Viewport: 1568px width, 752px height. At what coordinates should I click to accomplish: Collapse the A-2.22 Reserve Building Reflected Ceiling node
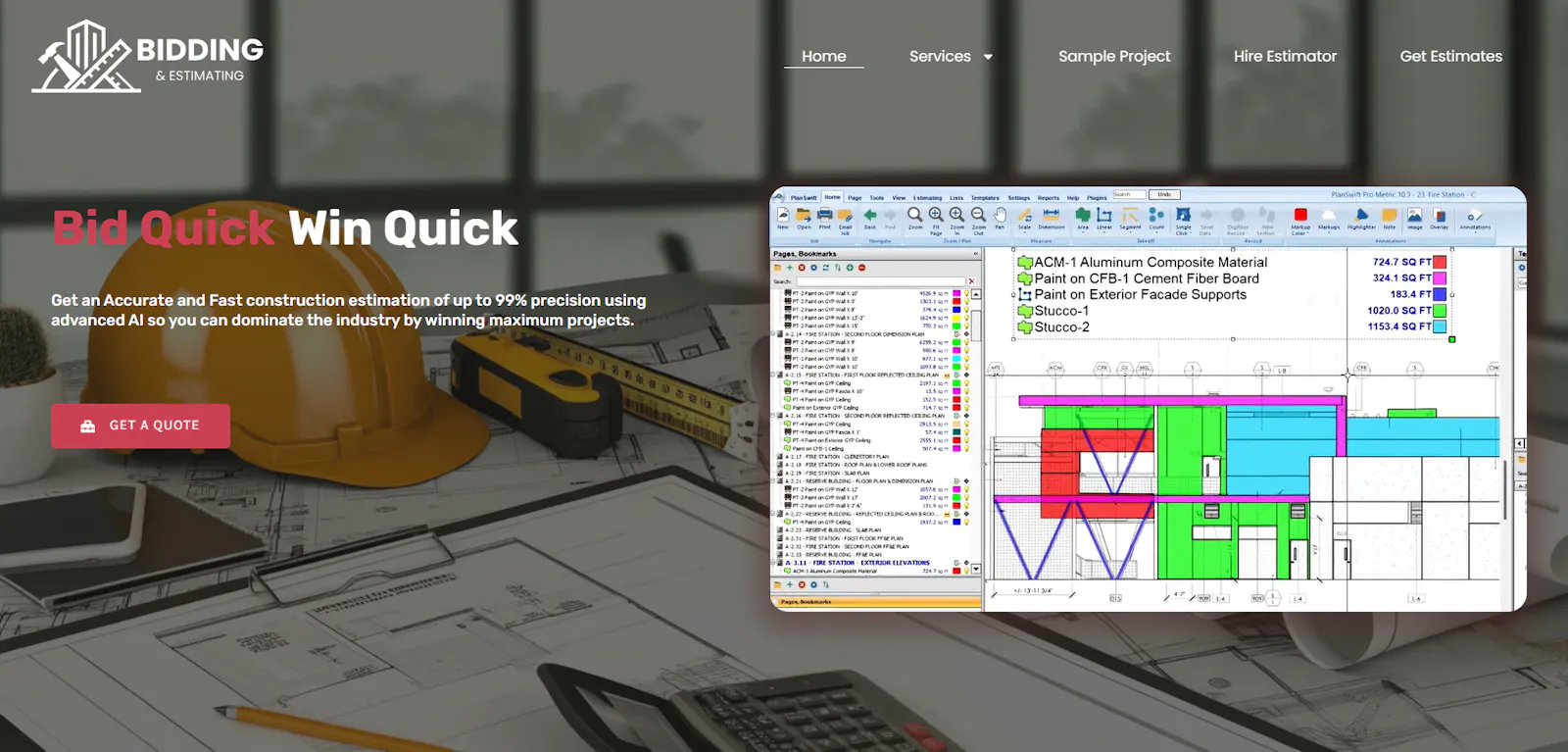pyautogui.click(x=773, y=514)
